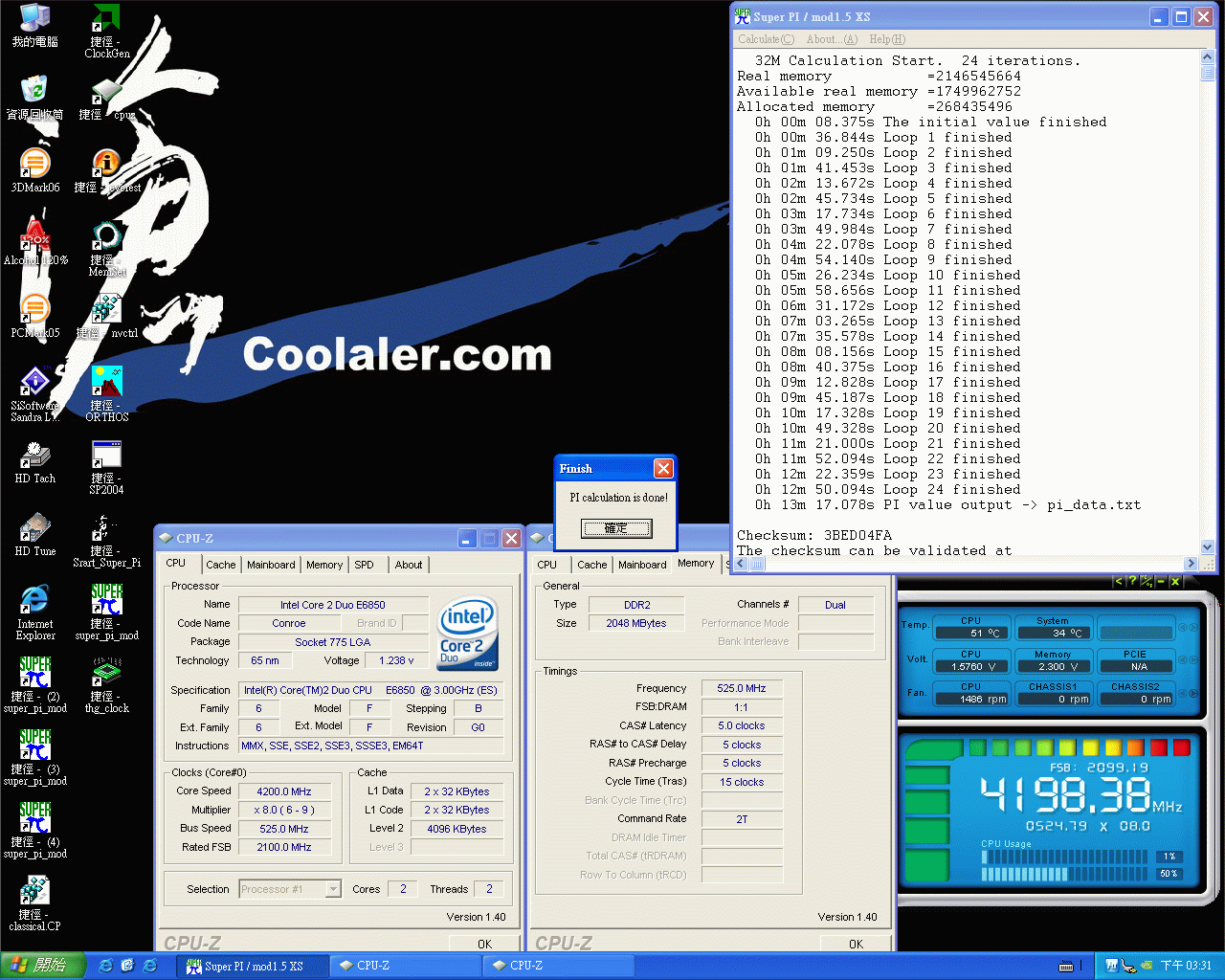
Task: Select the Memory tab in left CPU-Z window
Action: 324,565
